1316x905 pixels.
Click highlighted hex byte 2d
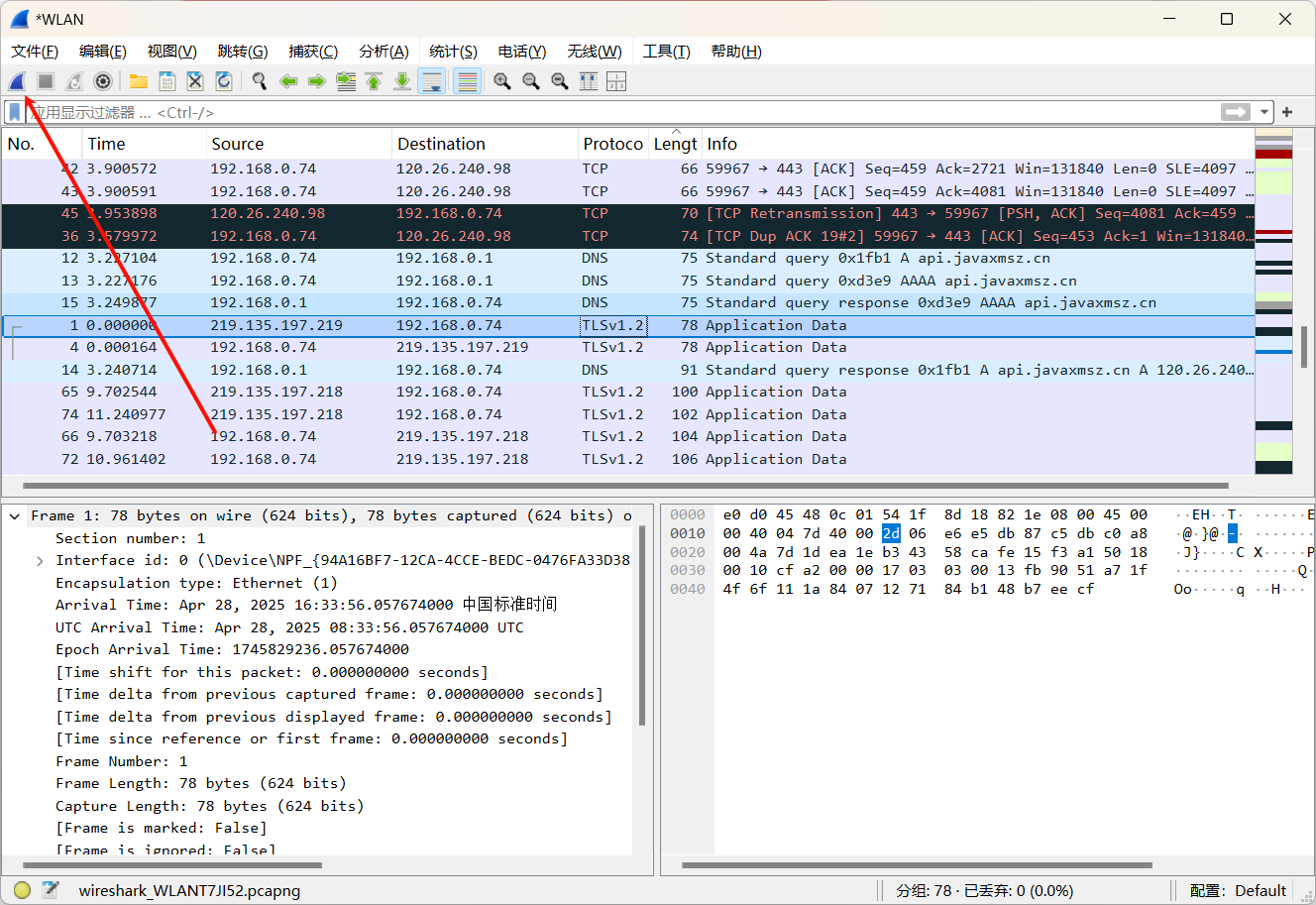[x=891, y=533]
